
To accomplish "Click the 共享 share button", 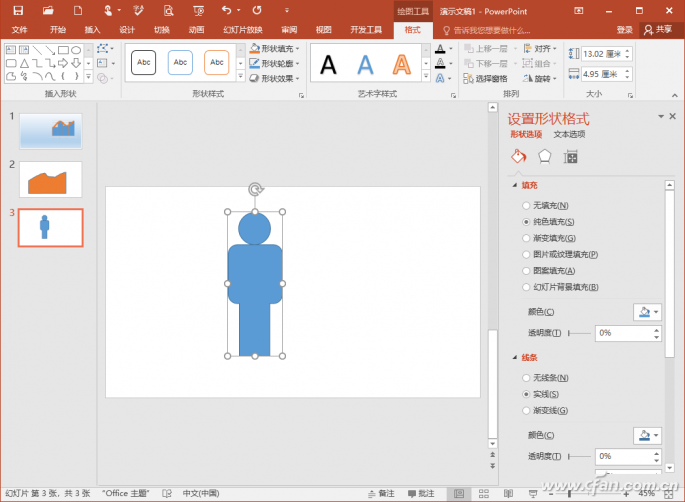I will 657,30.
